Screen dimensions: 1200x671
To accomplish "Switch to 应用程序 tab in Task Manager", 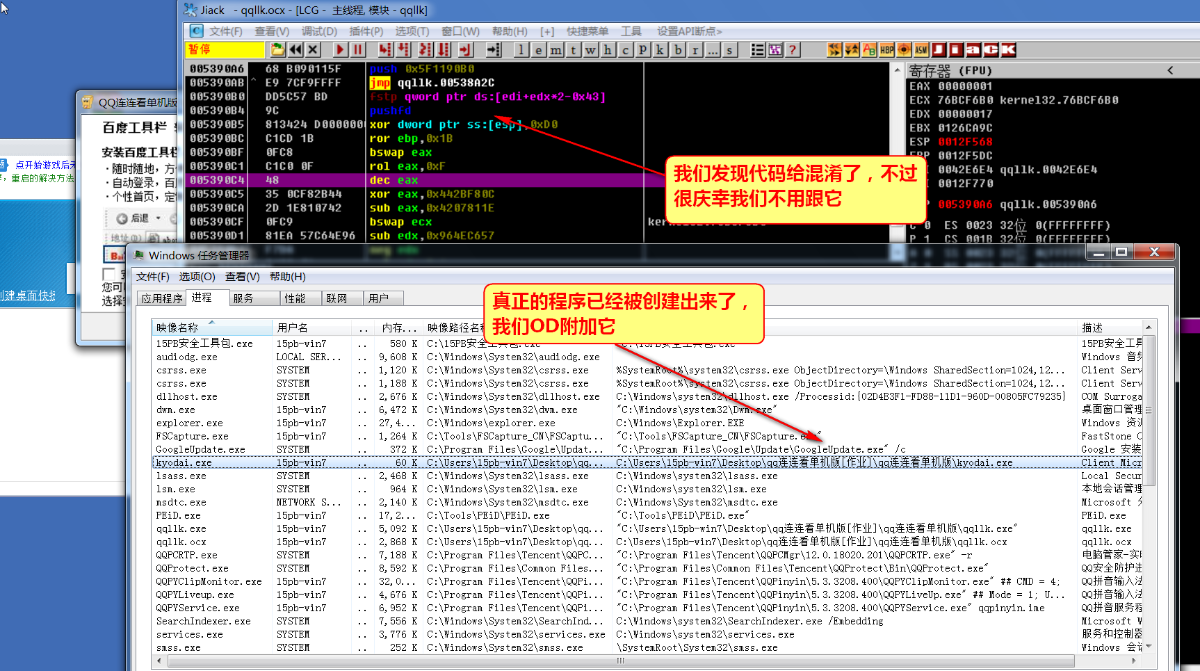I will (x=161, y=298).
